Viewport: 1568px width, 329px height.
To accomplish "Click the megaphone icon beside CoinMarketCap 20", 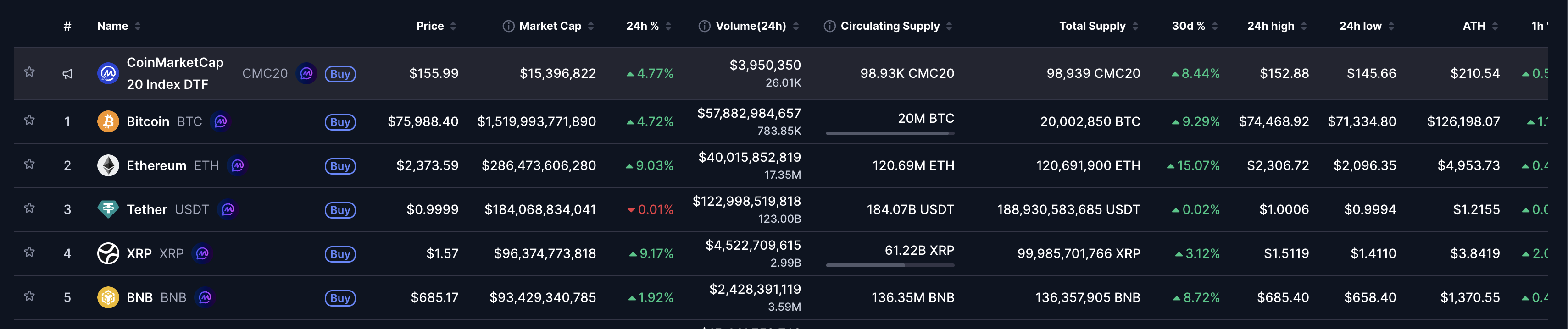I will click(67, 74).
